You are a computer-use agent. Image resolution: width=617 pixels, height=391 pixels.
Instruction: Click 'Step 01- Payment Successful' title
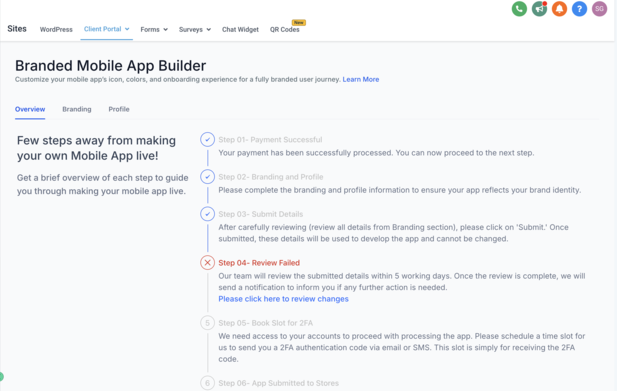tap(270, 140)
